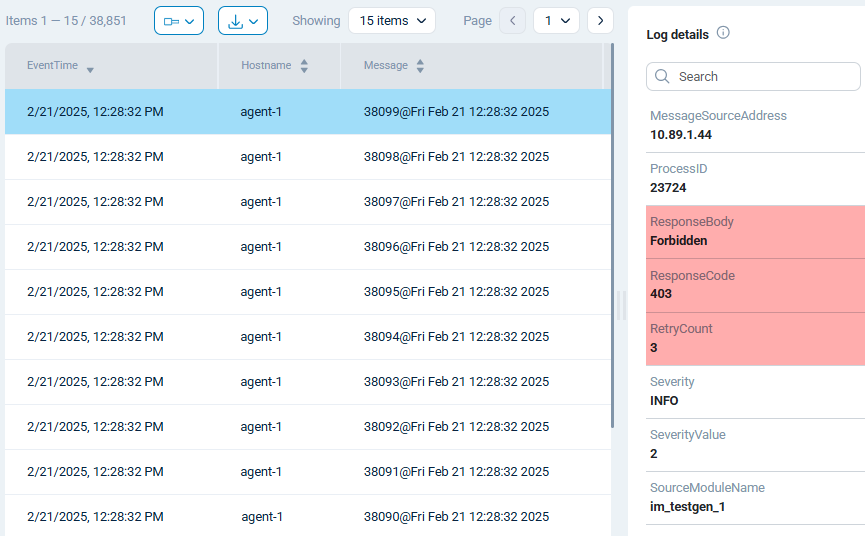
Task: Sort by Message column arrows
Action: click(x=420, y=66)
